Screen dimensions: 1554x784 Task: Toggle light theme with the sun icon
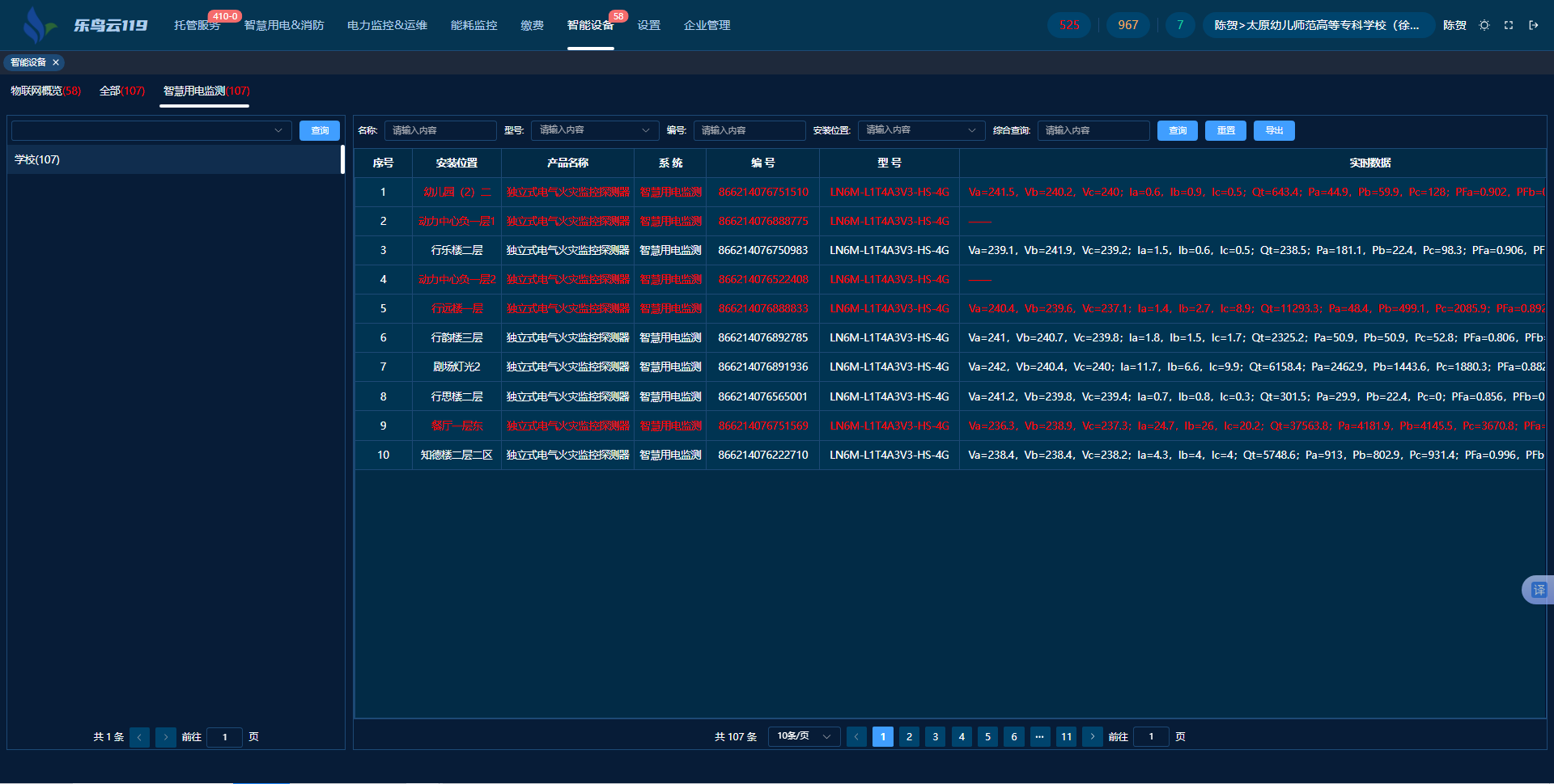1484,25
